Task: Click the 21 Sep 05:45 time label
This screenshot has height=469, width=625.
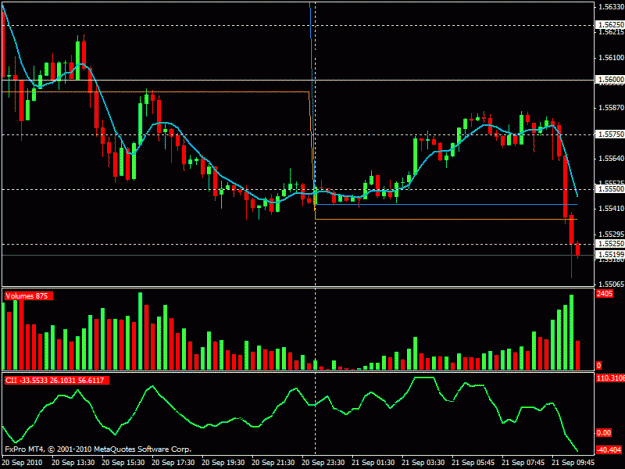Action: 473,463
